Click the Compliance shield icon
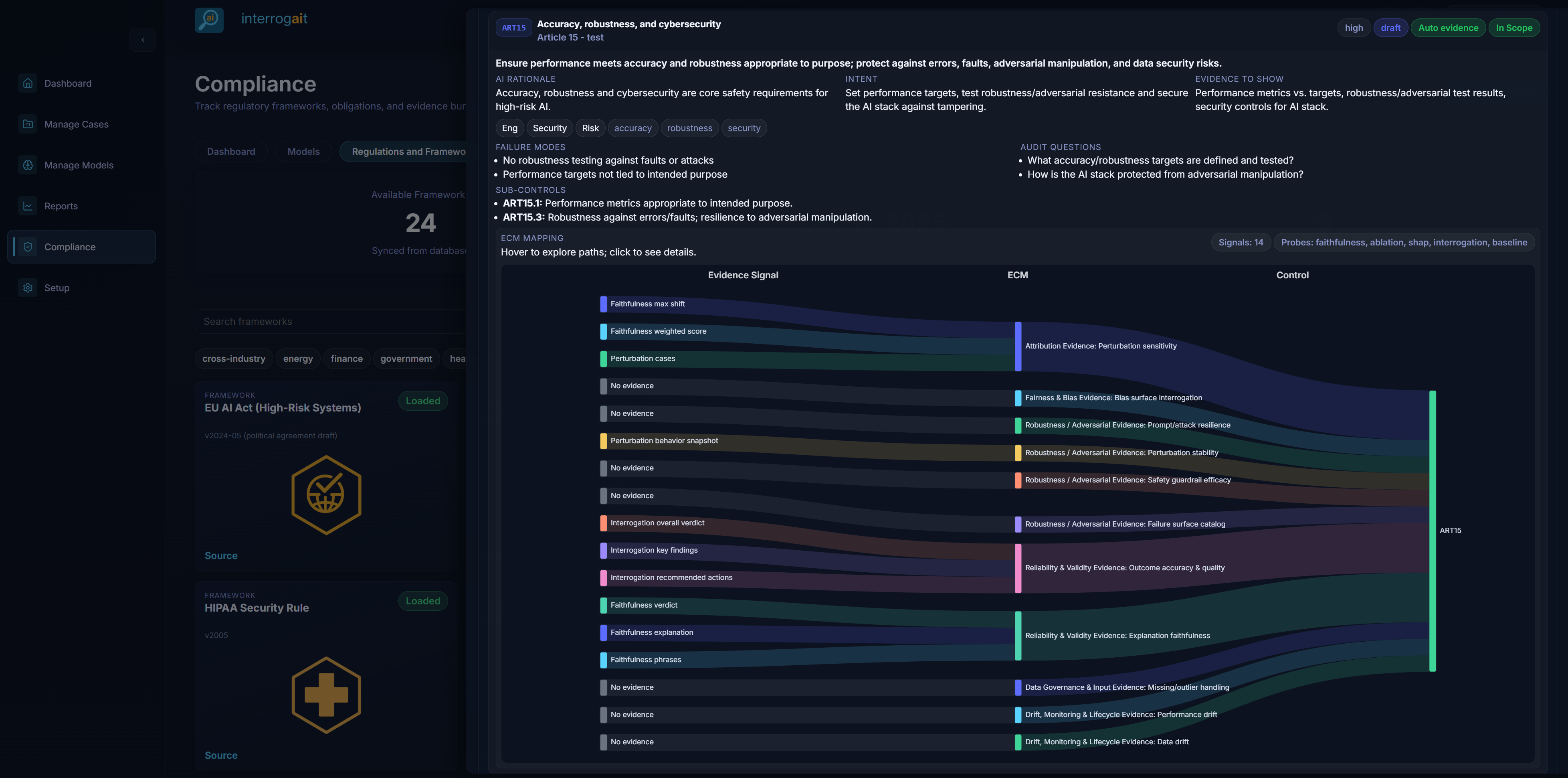Image resolution: width=1568 pixels, height=778 pixels. pos(28,247)
